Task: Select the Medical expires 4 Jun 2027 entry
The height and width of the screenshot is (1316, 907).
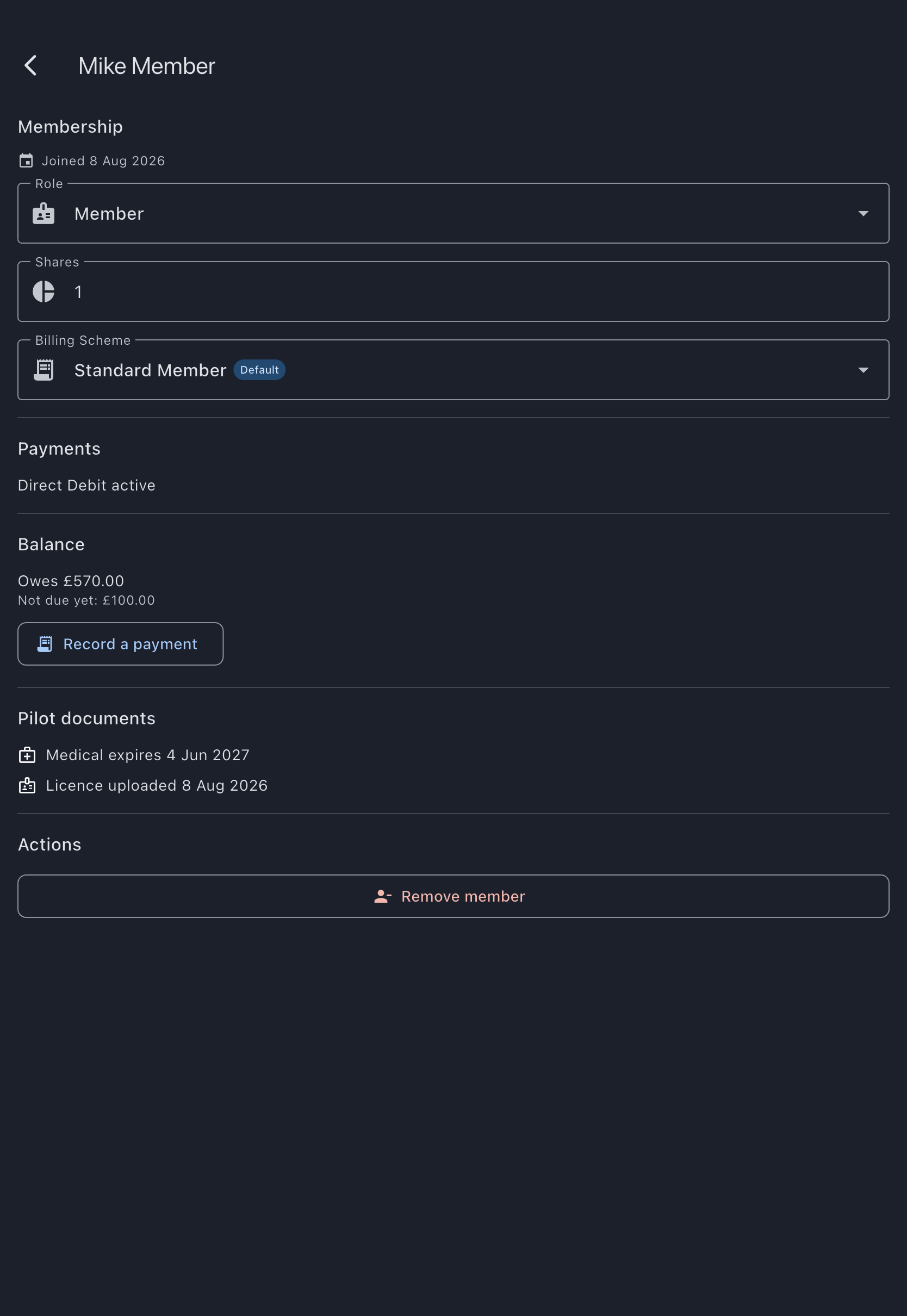Action: pyautogui.click(x=134, y=756)
